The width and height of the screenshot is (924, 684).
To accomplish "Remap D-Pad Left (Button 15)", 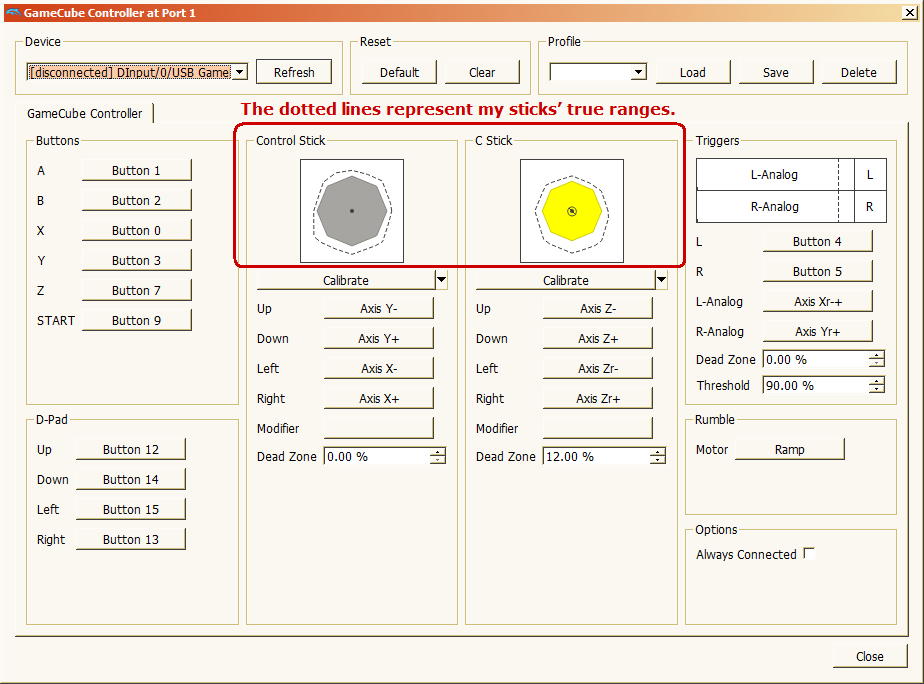I will [130, 510].
